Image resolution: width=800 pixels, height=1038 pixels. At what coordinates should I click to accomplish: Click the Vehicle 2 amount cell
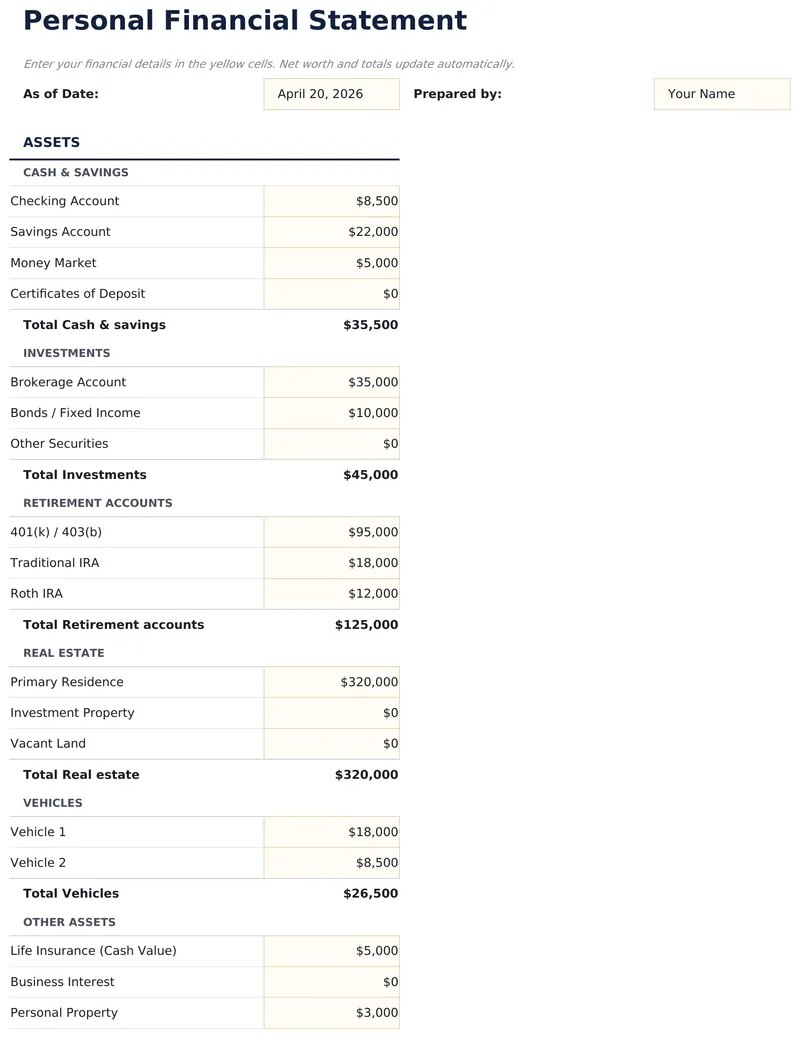331,862
